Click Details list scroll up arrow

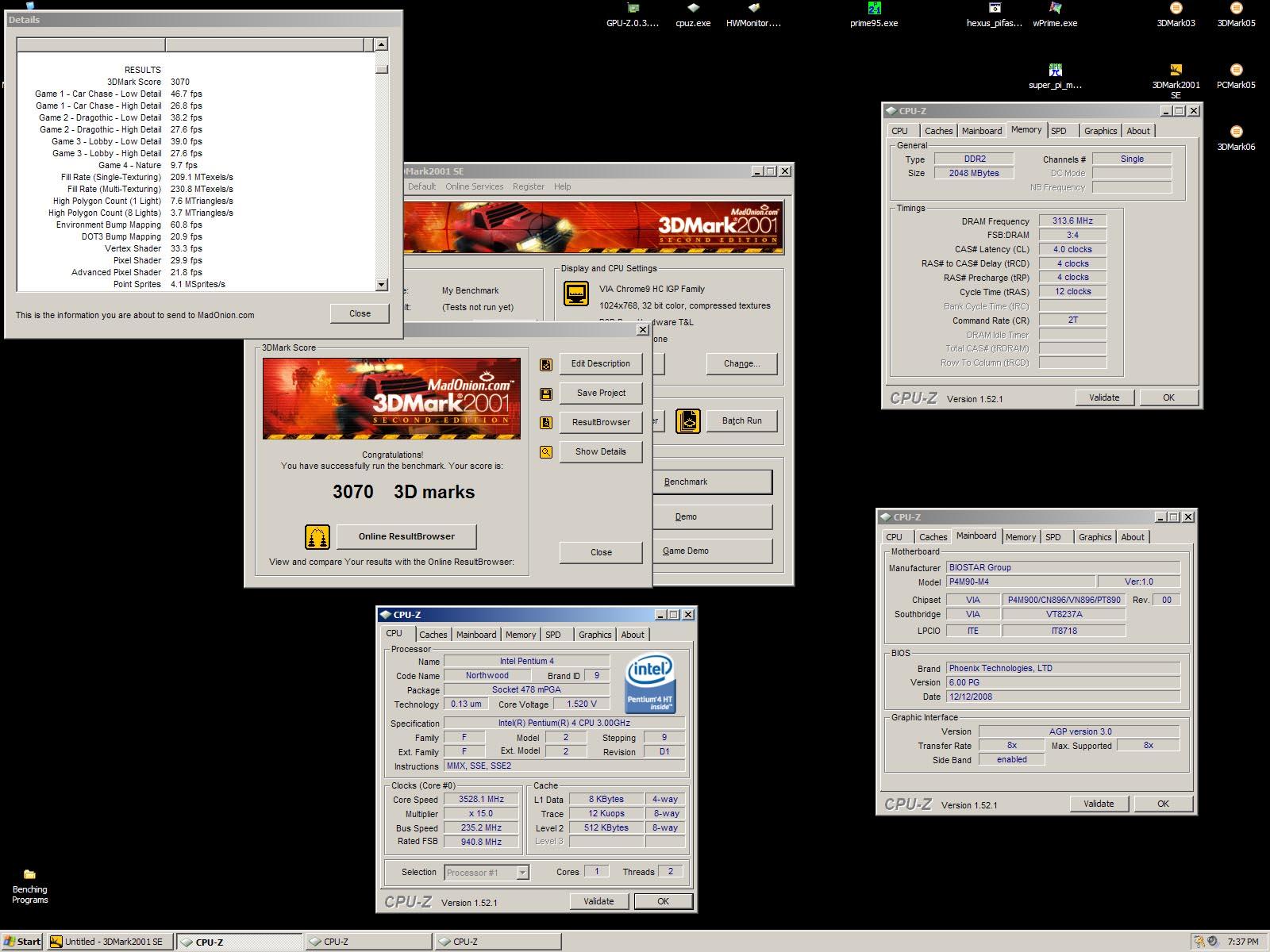pyautogui.click(x=381, y=44)
